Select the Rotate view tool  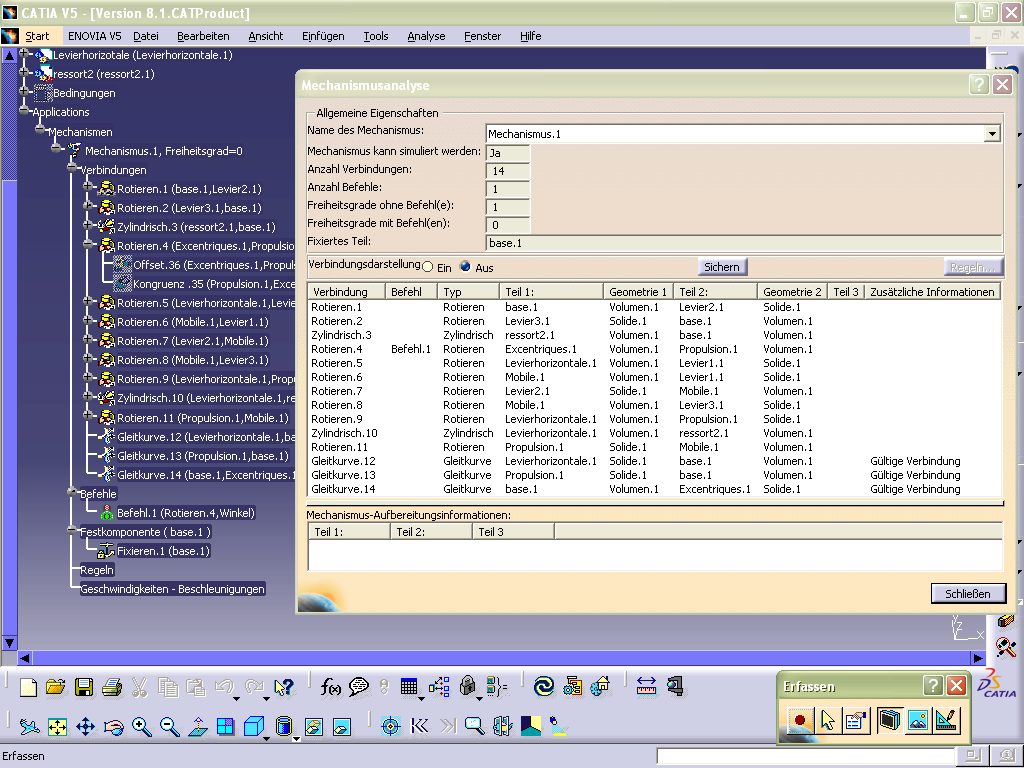114,726
